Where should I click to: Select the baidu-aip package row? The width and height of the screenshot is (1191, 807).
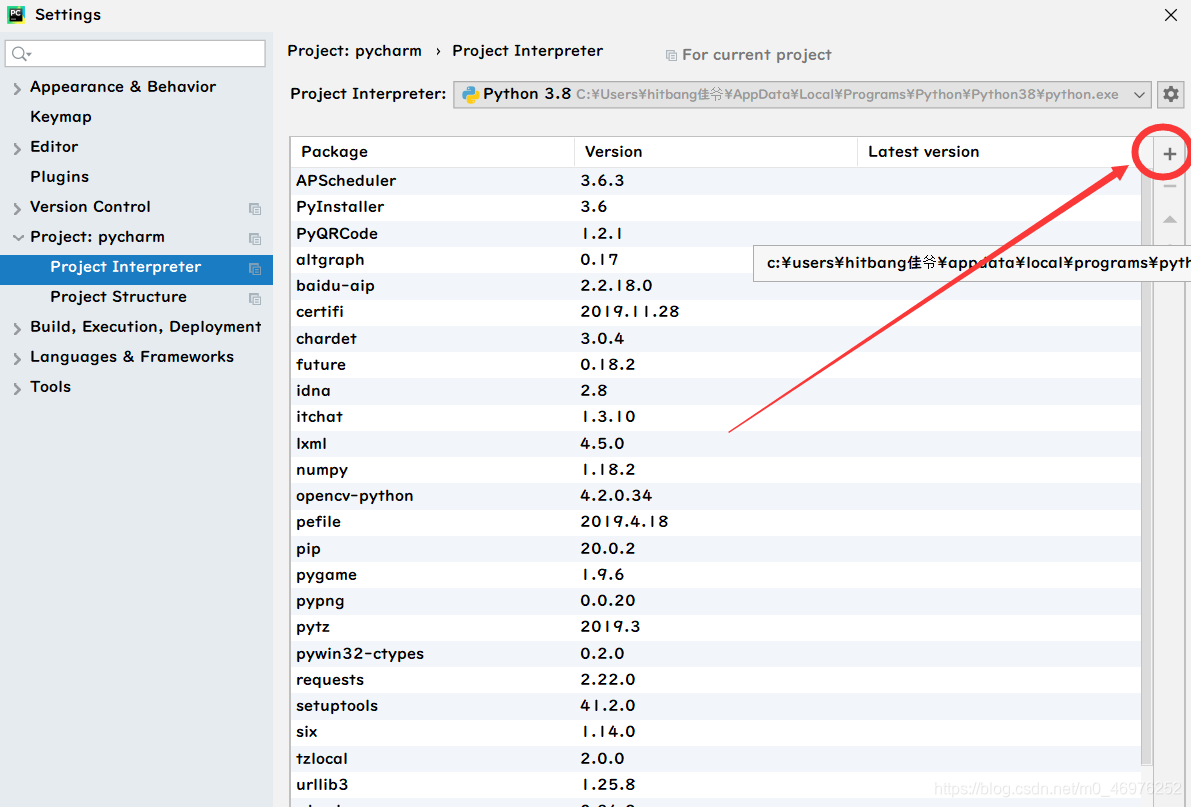716,286
